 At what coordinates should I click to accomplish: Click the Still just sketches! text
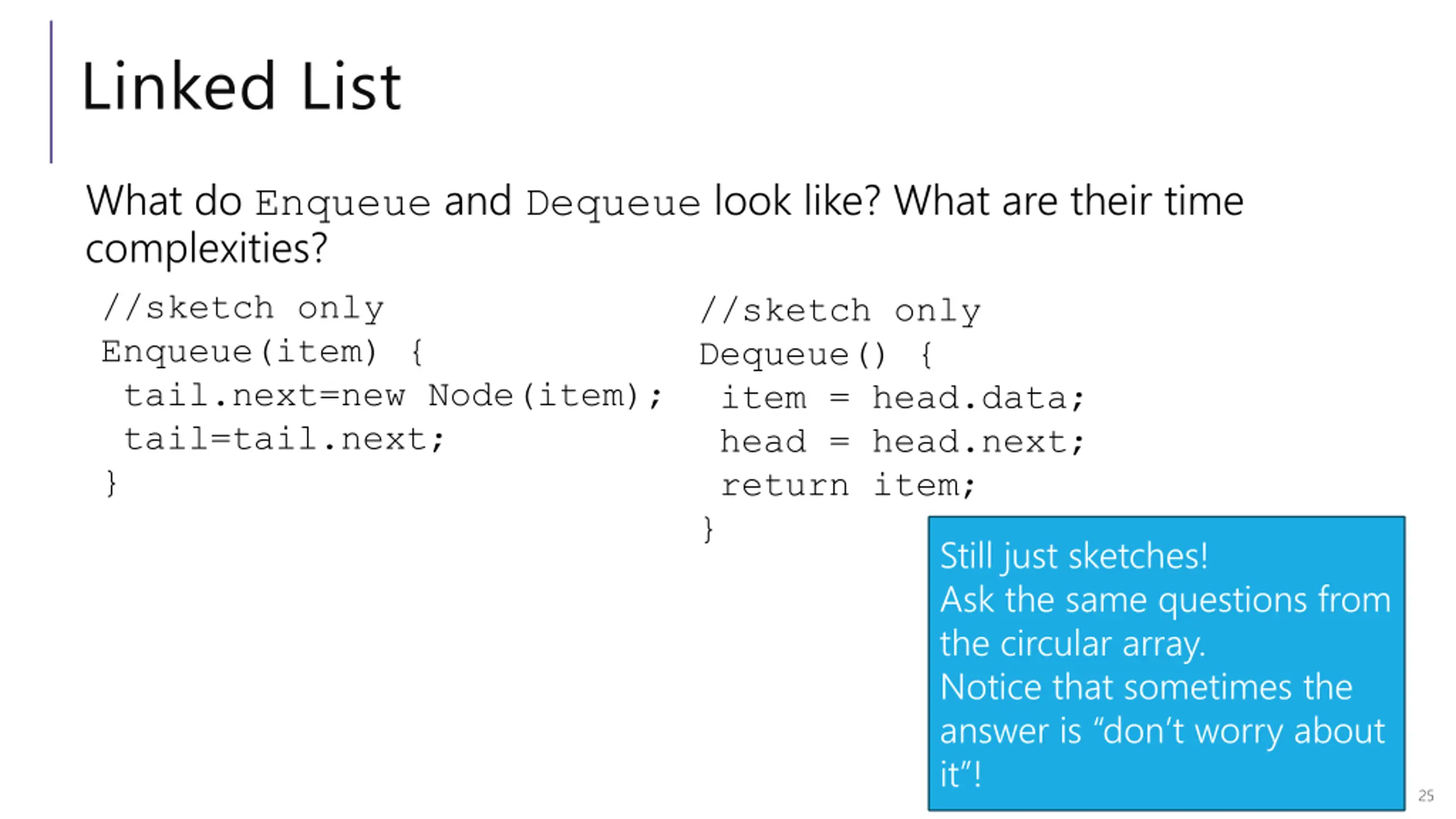(1074, 556)
